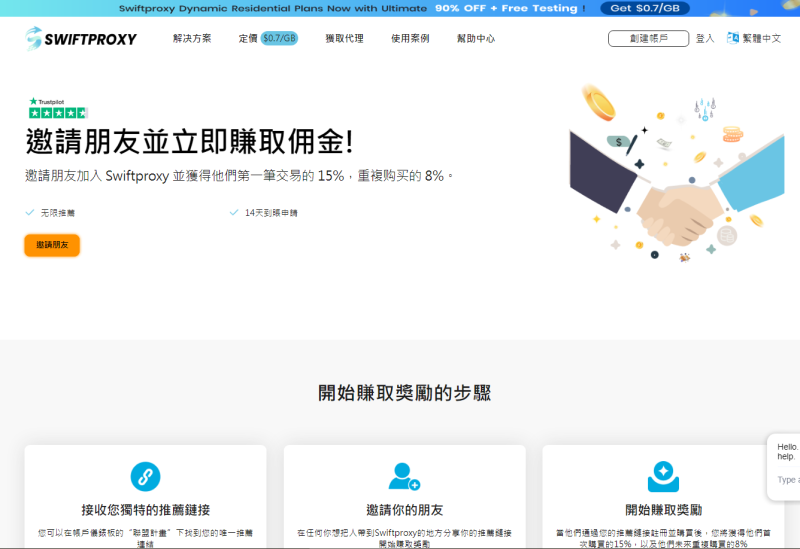This screenshot has height=549, width=800.
Task: Click the reward inbox star icon
Action: [663, 477]
